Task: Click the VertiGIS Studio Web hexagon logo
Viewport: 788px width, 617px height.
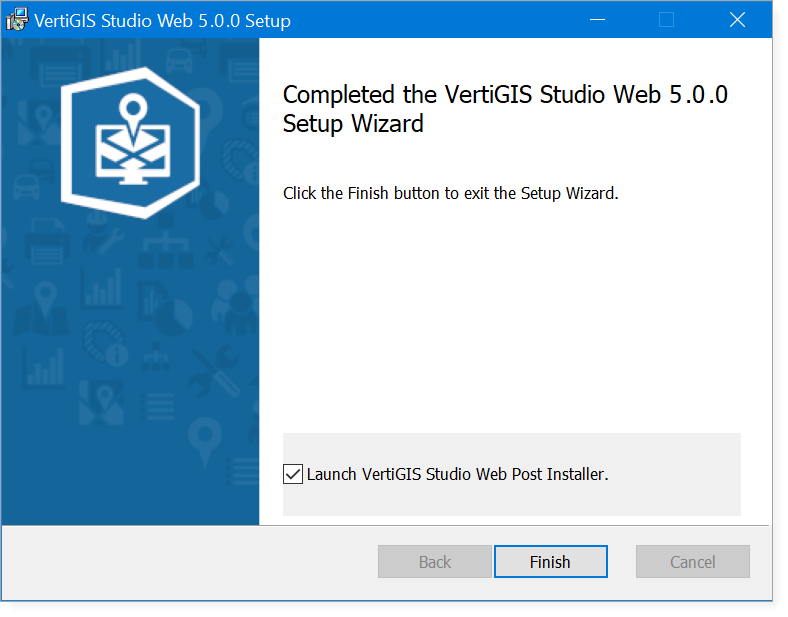Action: tap(130, 142)
